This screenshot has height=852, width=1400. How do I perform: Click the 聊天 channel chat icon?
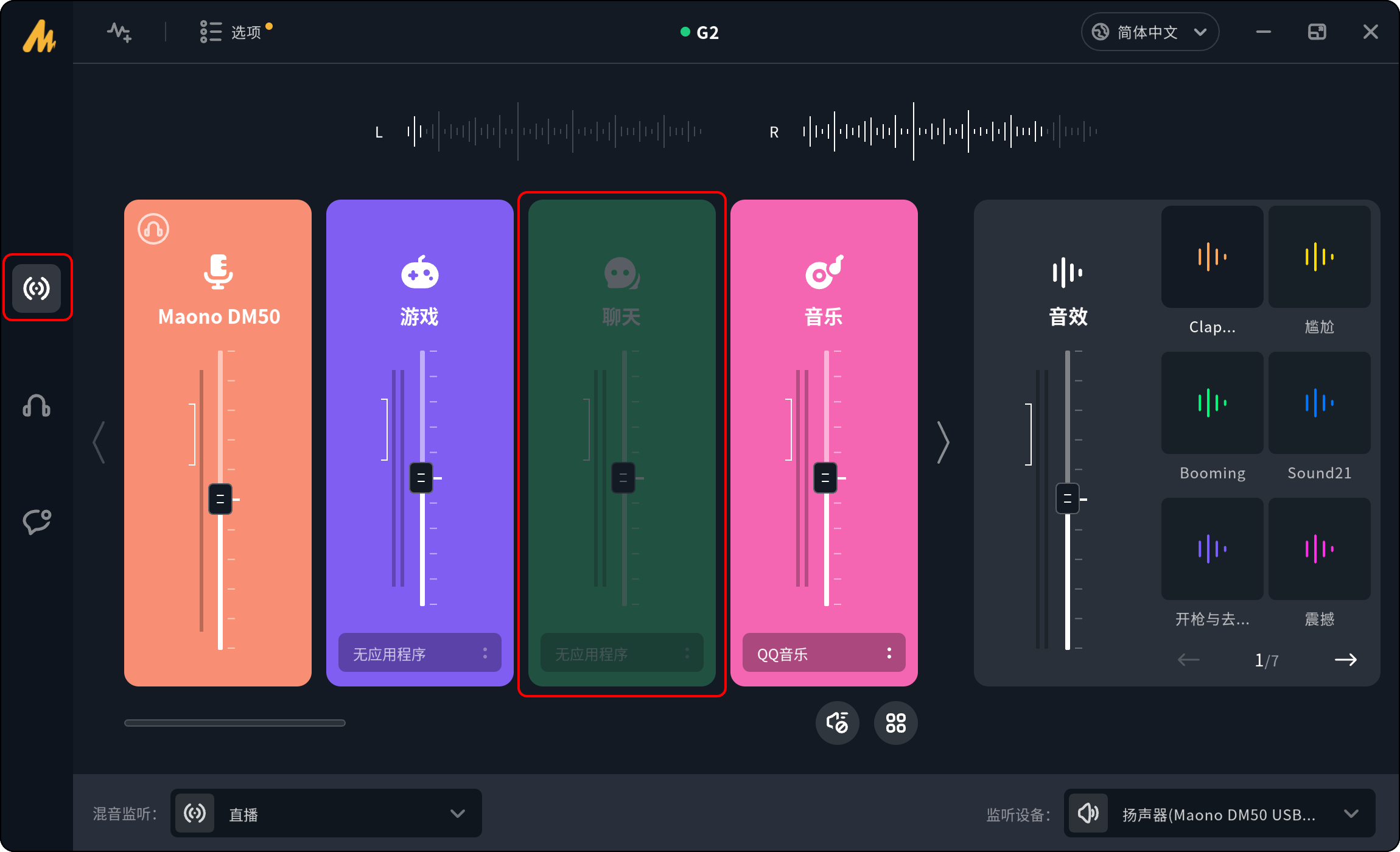pos(621,273)
